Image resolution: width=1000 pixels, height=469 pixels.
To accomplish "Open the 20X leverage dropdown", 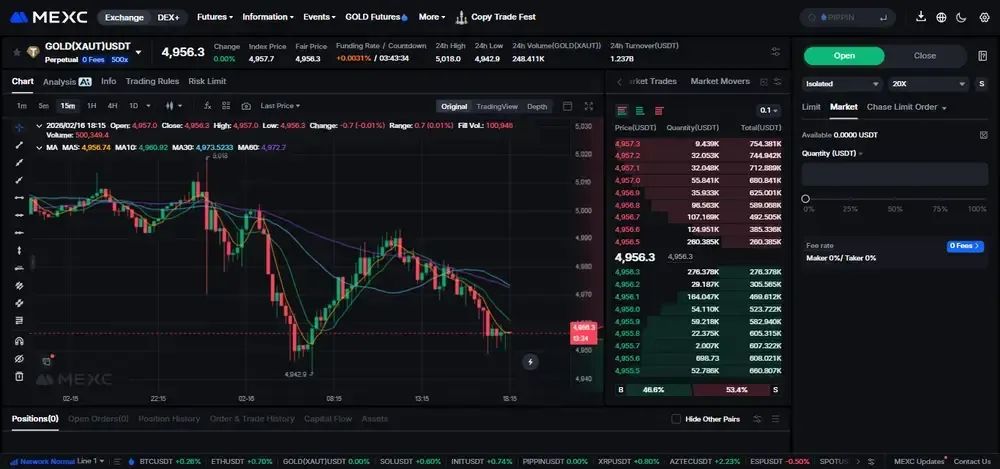I will 929,84.
